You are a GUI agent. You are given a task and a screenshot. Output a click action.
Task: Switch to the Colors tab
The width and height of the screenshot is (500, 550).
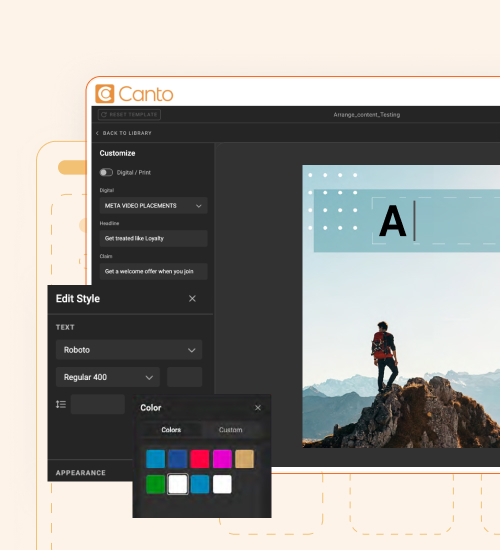pos(171,430)
